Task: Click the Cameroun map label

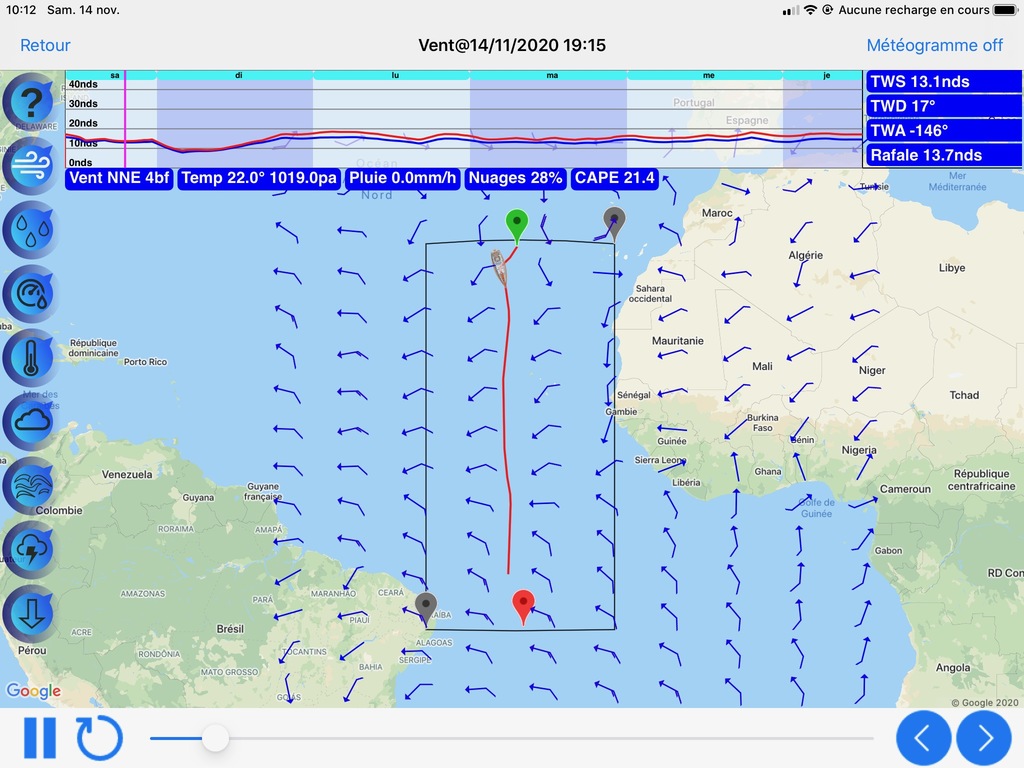Action: [905, 489]
